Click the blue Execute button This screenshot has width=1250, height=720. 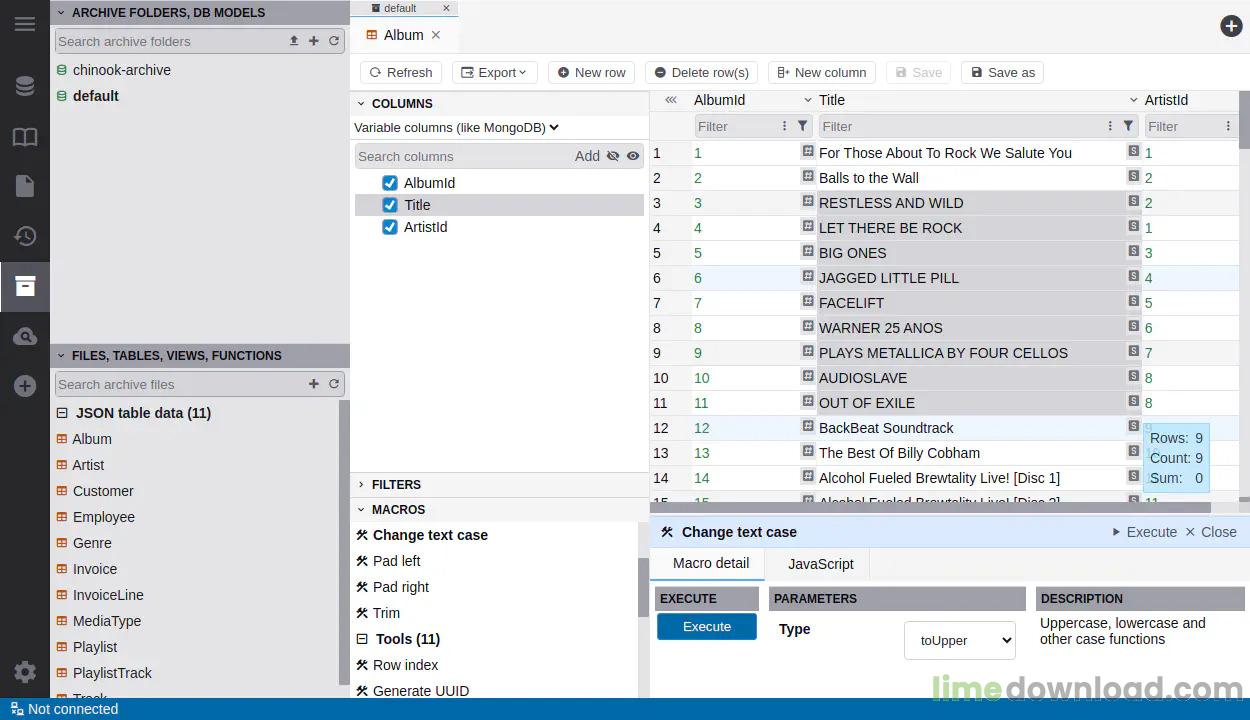(x=707, y=627)
